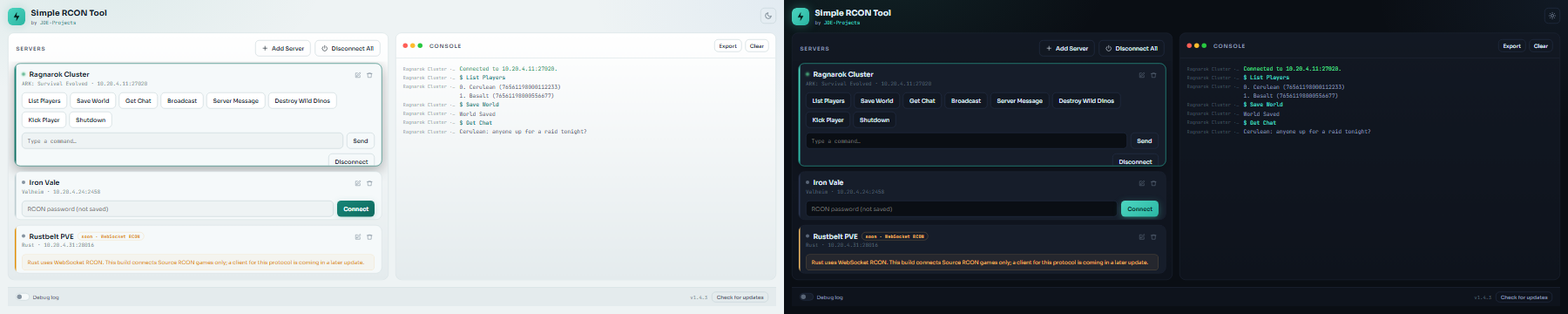
Task: Click 'soon · WebSocket RCON' badge in dark window
Action: coord(895,236)
